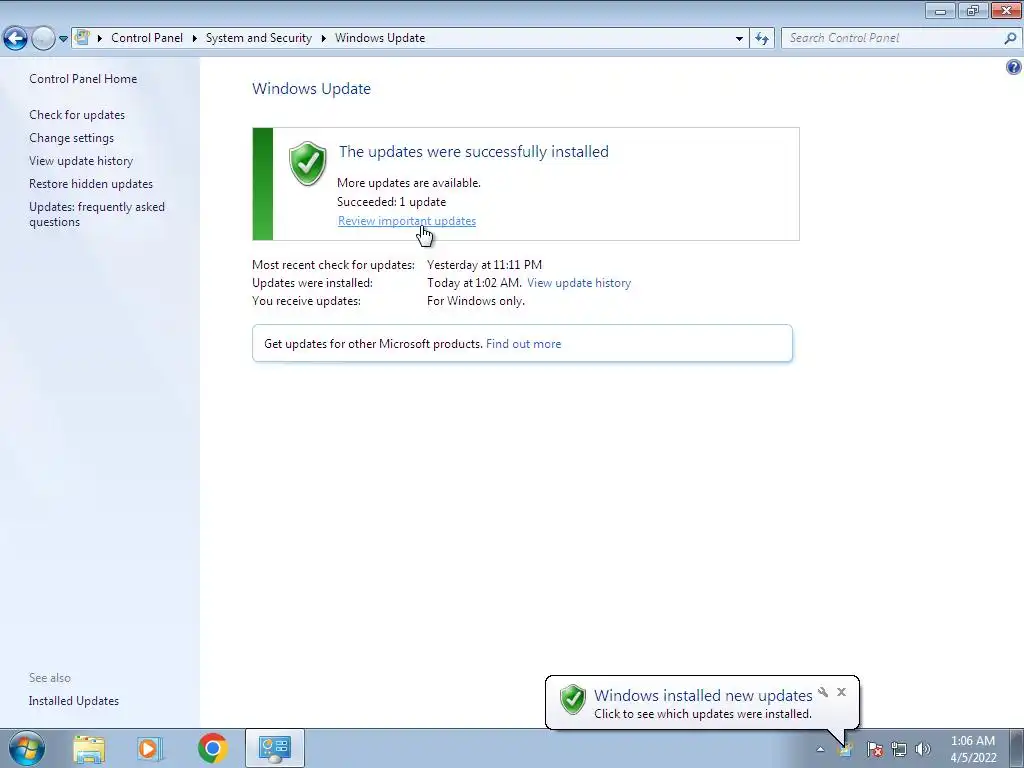Screen dimensions: 1024x768
Task: Launch Windows Media Player from taskbar
Action: [150, 749]
